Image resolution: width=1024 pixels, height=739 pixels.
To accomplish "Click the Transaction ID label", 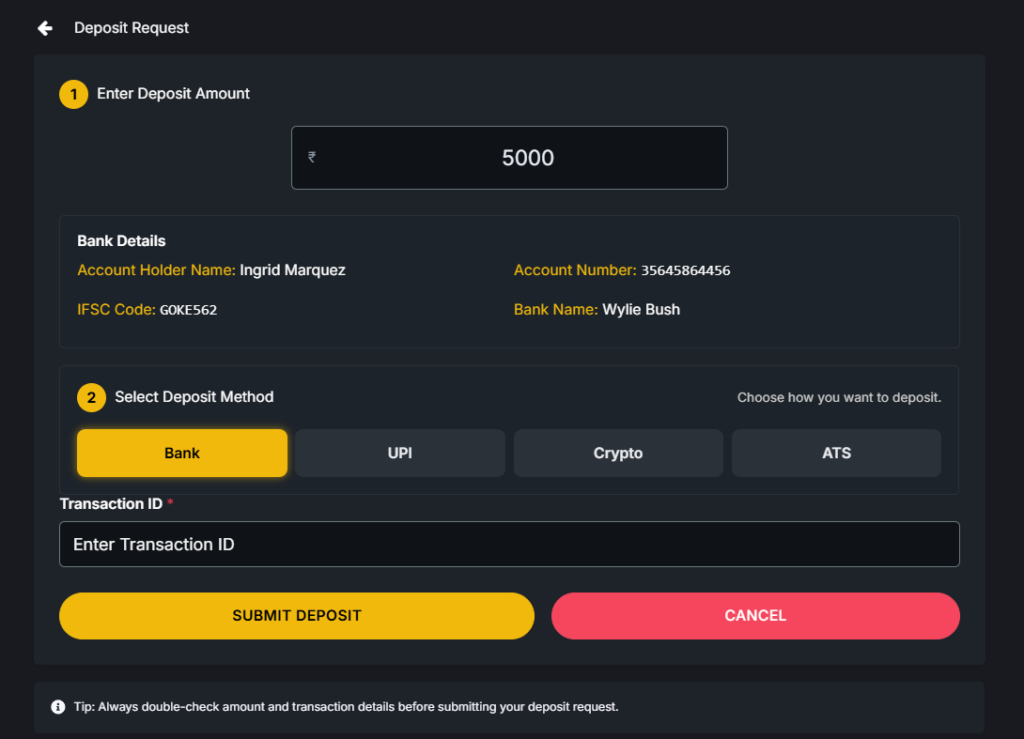I will (x=111, y=504).
